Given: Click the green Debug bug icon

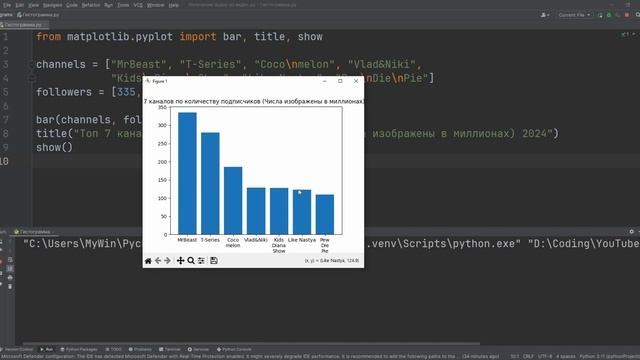Looking at the screenshot, I should click(x=609, y=15).
